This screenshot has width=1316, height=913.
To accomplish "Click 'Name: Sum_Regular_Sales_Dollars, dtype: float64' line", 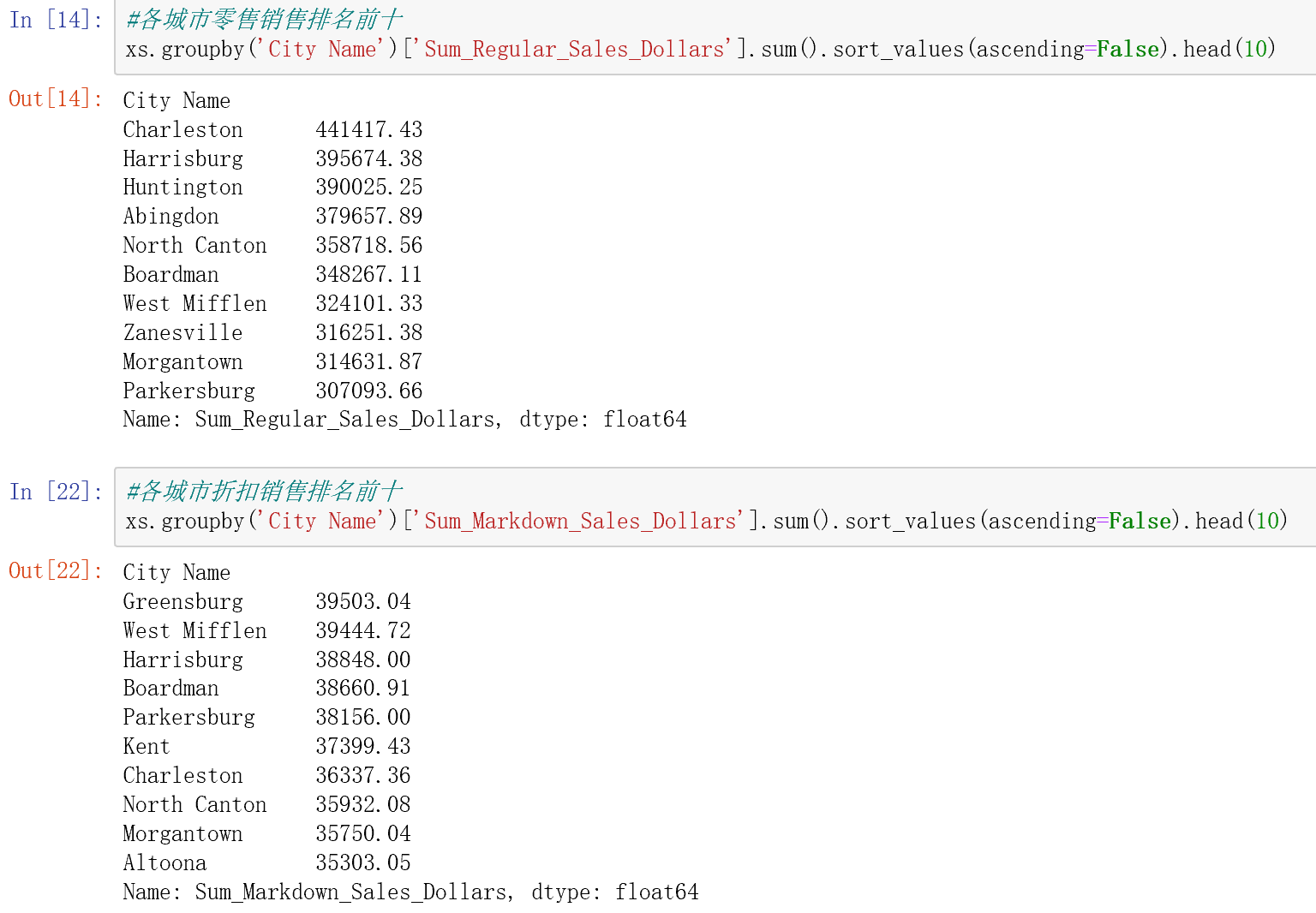I will (x=404, y=420).
